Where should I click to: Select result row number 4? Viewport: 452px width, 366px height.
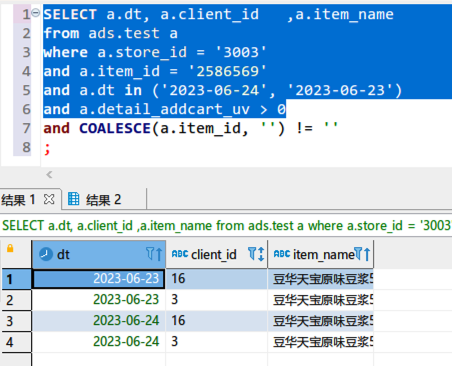click(16, 342)
